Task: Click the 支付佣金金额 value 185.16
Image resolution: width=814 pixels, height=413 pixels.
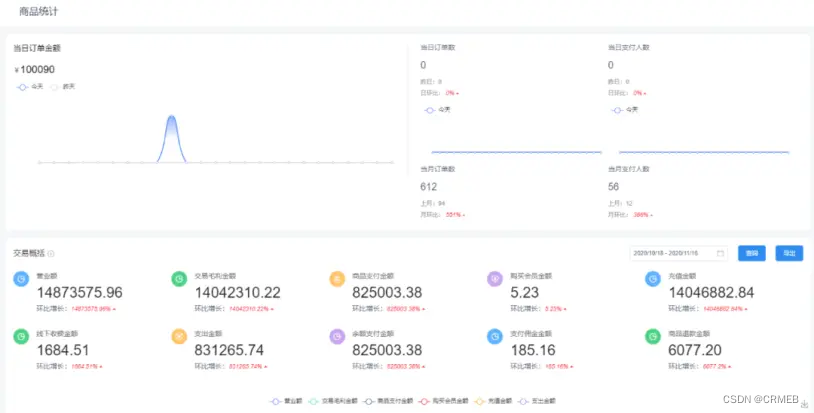Action: point(533,350)
